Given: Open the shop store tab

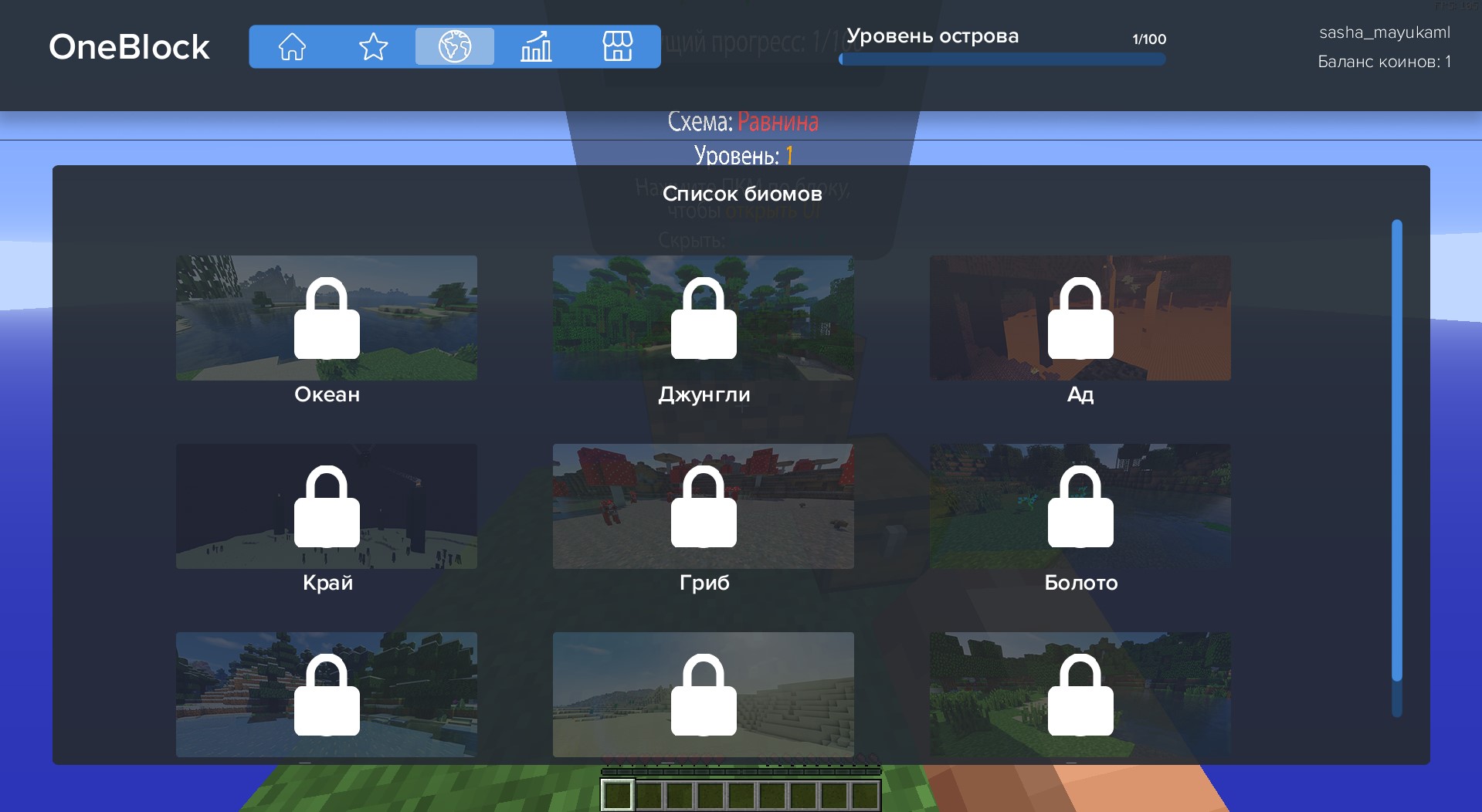Looking at the screenshot, I should coord(617,47).
